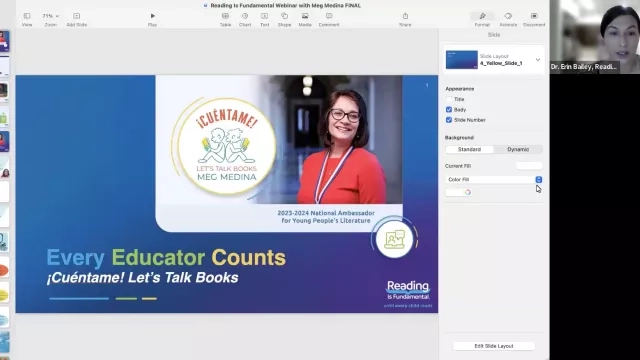
Task: Open the Media insert menu
Action: coord(305,16)
